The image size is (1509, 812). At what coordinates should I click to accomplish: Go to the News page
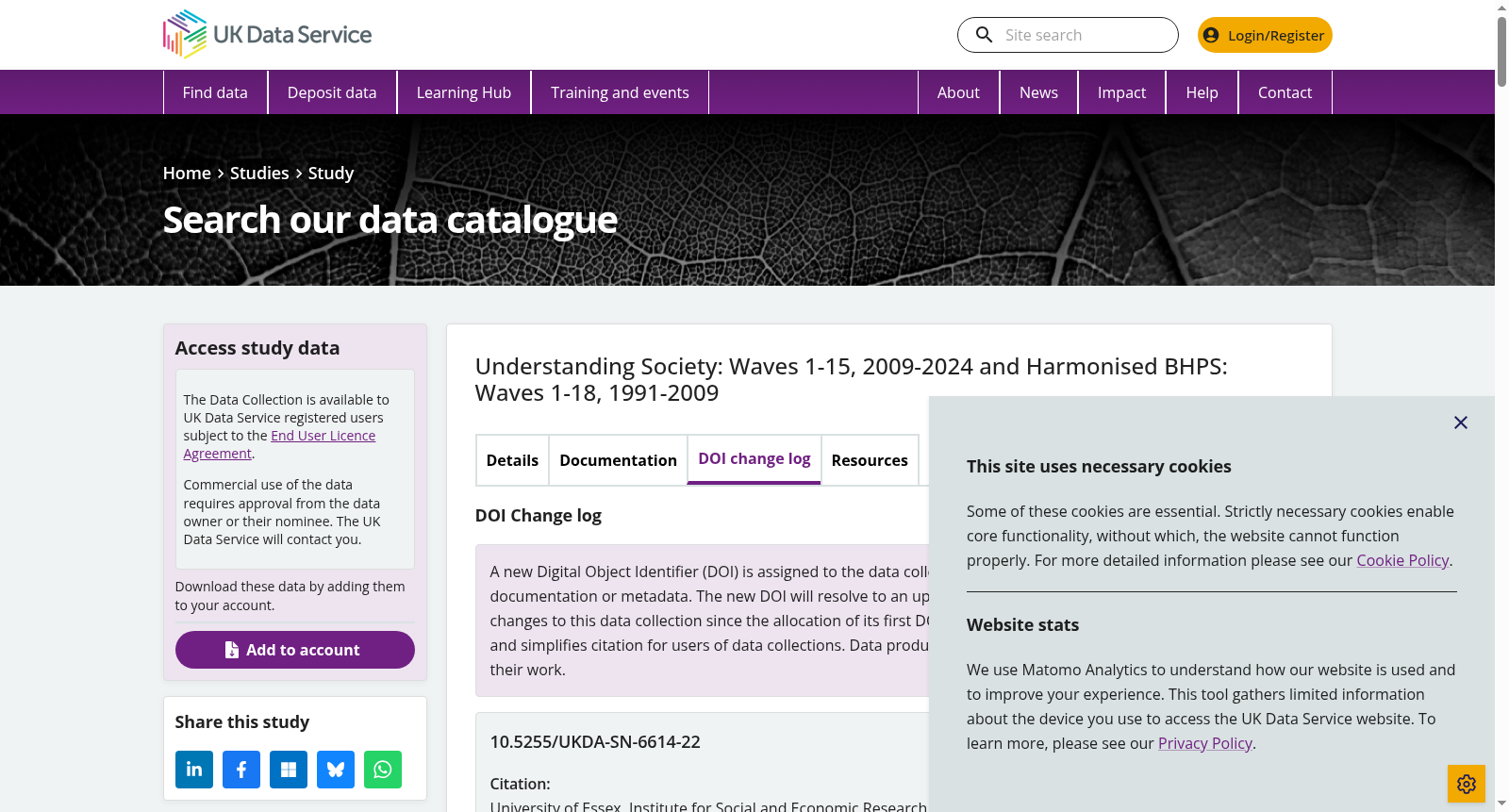tap(1038, 92)
